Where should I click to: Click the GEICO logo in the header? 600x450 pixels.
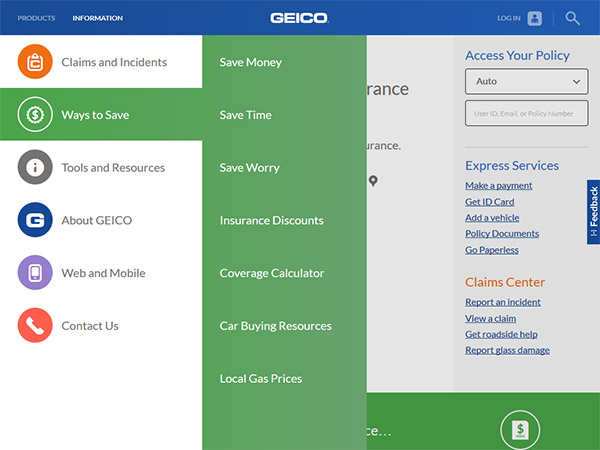[x=299, y=18]
